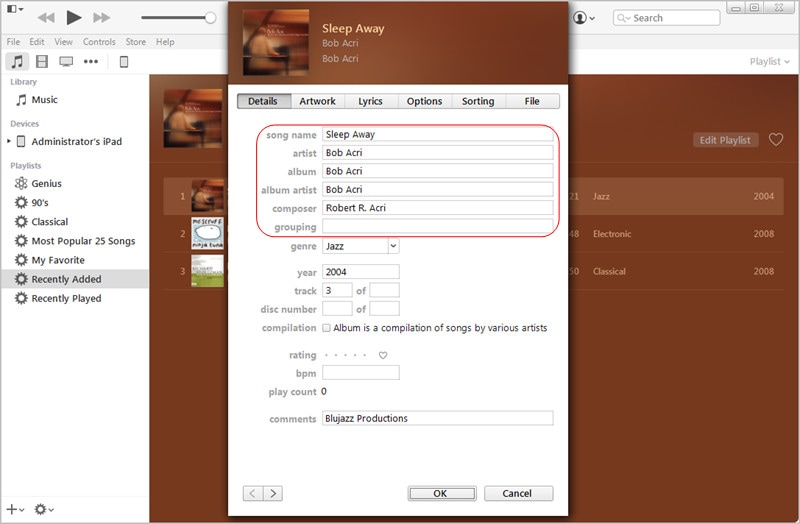Open the account user icon menu
This screenshot has height=524, width=800.
coord(584,18)
